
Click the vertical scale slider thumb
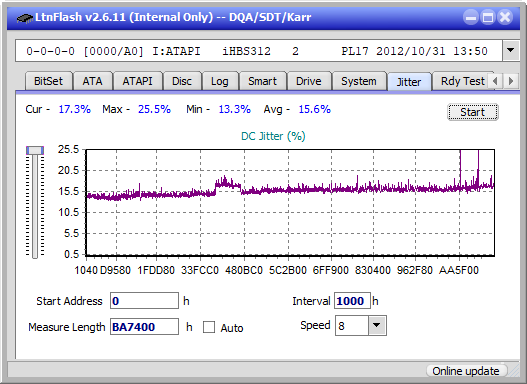pos(35,150)
